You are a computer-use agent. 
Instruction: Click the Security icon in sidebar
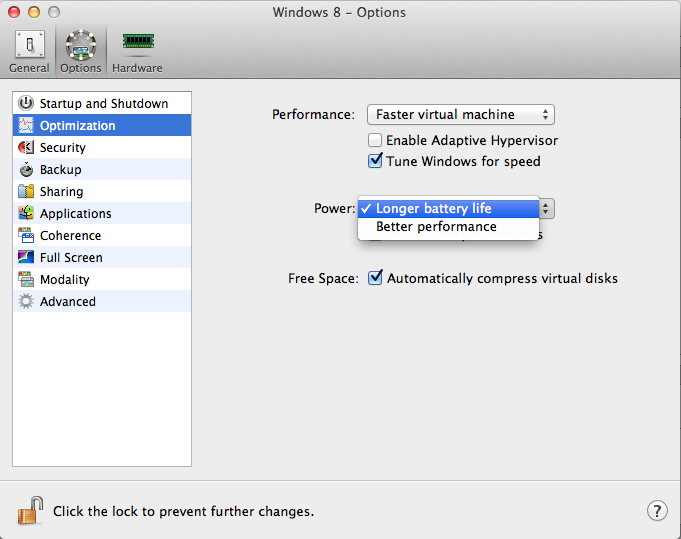(x=26, y=148)
